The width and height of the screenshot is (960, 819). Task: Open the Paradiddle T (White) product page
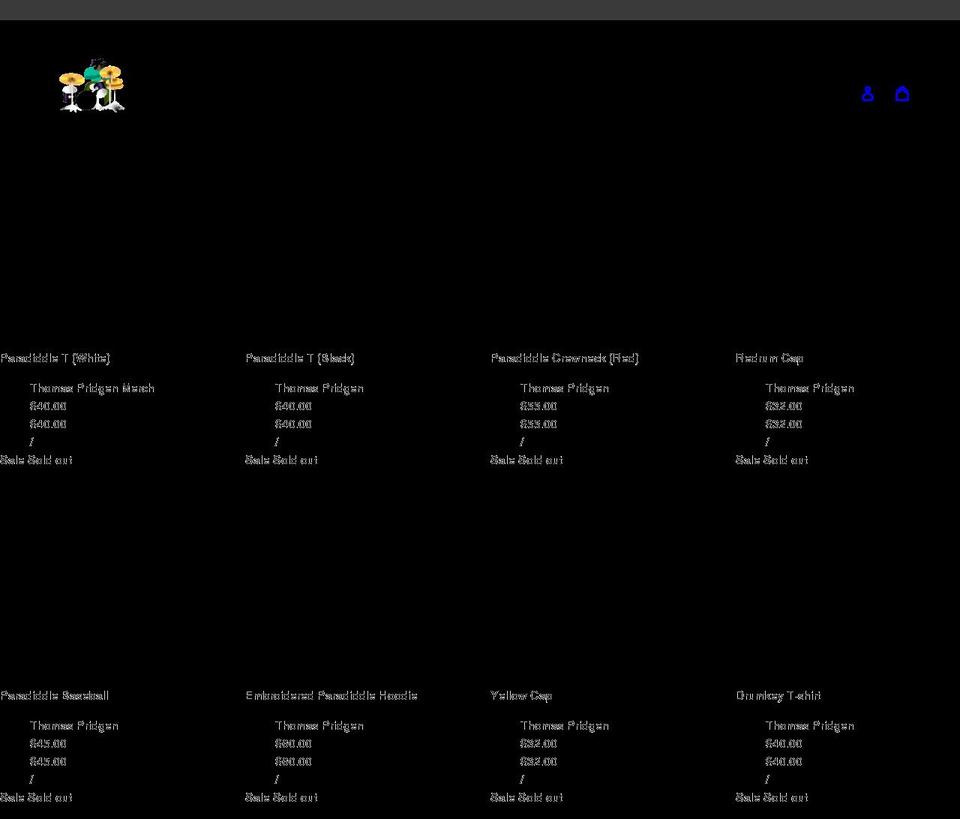55,358
